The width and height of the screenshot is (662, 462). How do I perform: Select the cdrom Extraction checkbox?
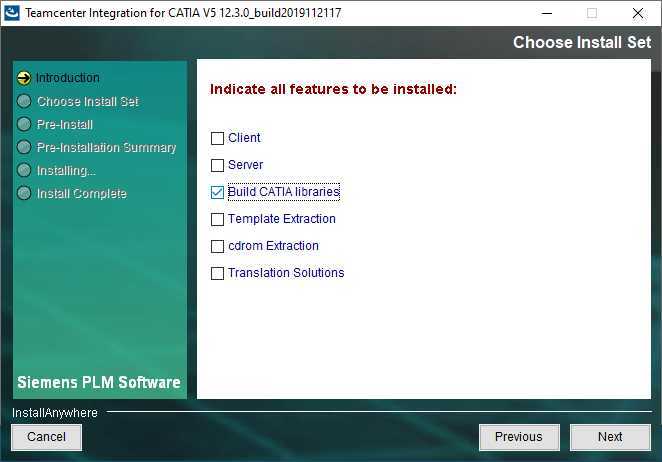pos(217,246)
